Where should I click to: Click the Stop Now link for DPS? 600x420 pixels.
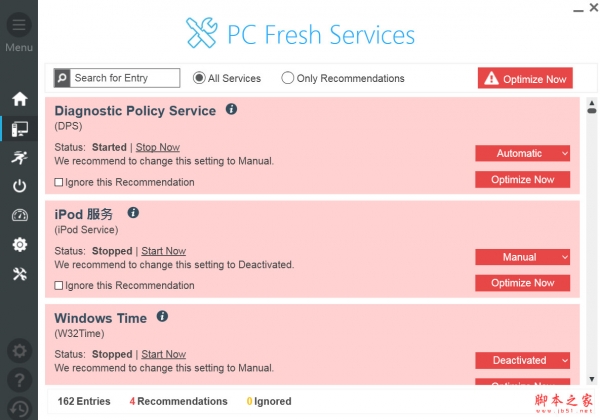click(158, 147)
